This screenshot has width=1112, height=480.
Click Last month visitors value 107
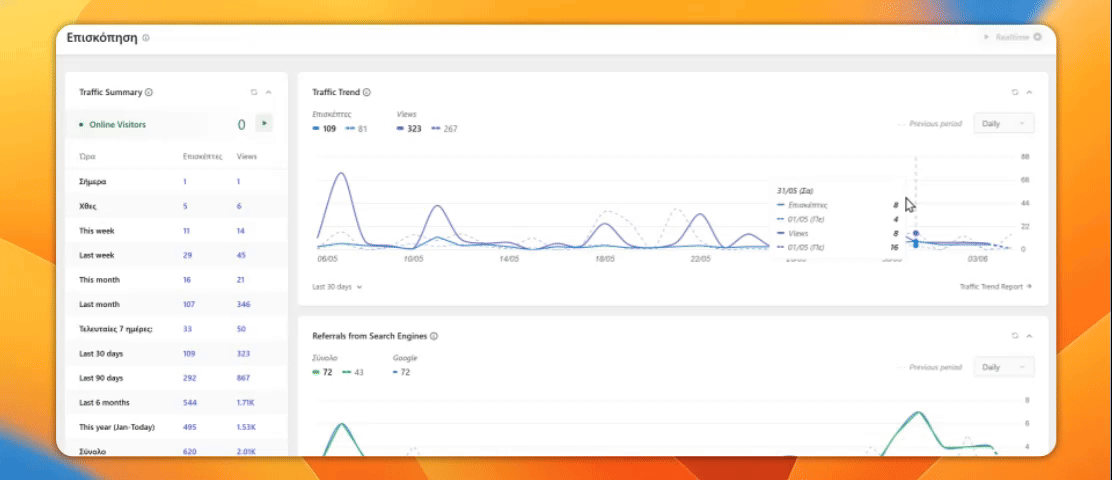188,304
